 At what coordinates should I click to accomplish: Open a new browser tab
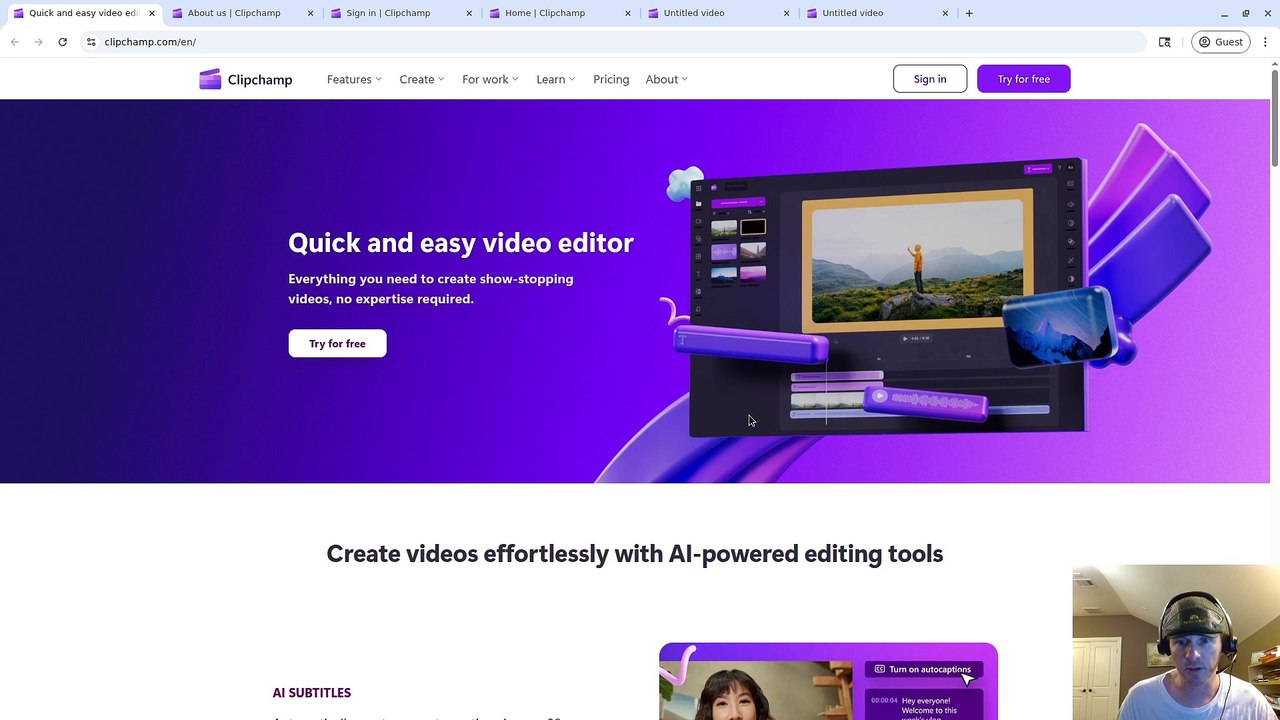969,13
